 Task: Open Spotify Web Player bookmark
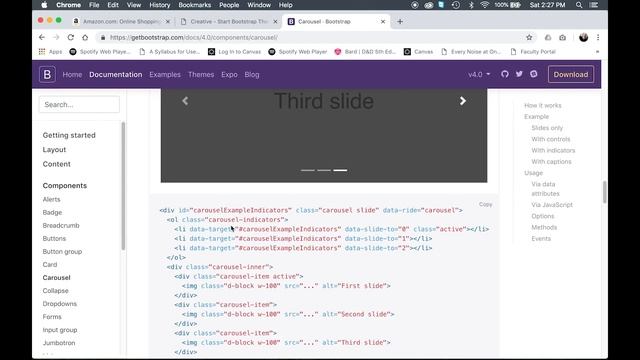click(x=298, y=52)
